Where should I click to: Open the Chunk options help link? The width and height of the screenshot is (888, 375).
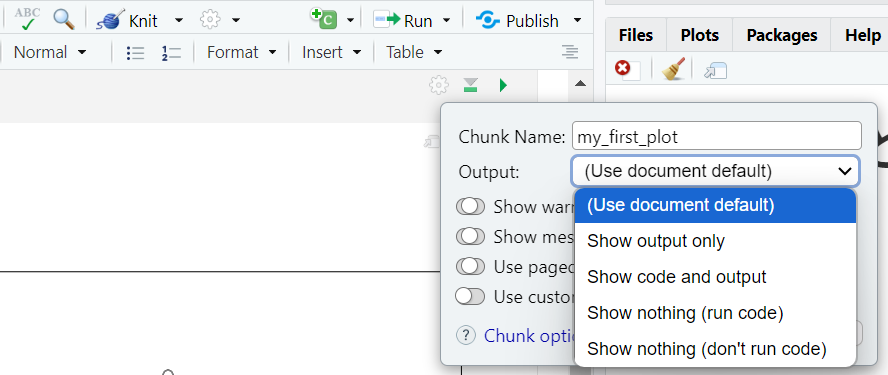coord(528,335)
